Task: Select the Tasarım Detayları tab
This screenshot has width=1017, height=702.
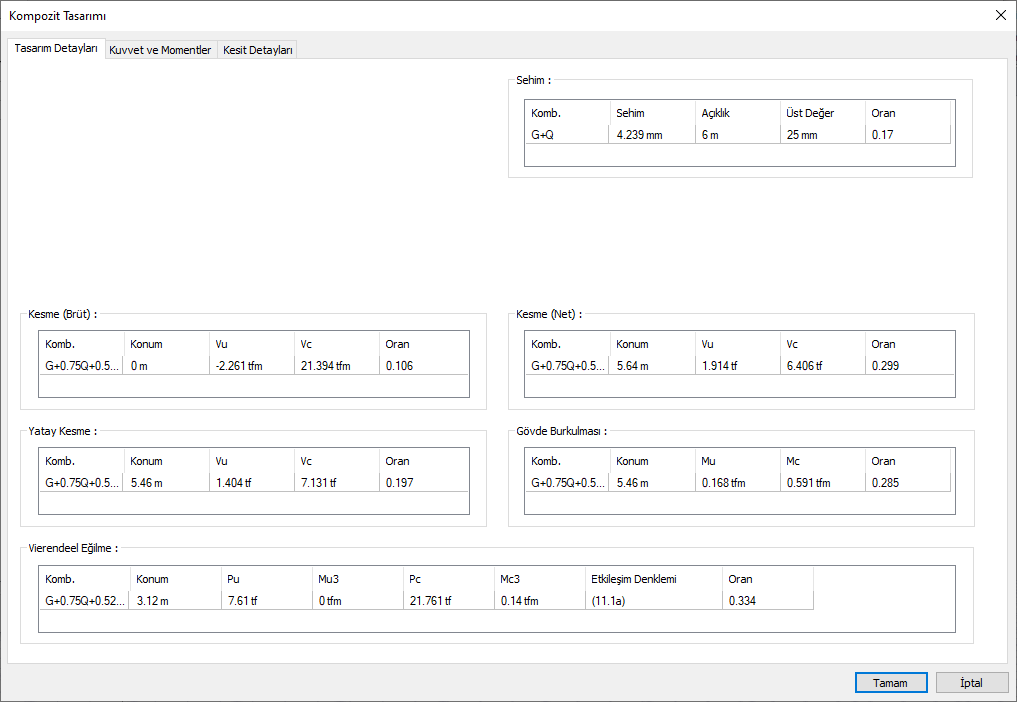Action: click(56, 49)
